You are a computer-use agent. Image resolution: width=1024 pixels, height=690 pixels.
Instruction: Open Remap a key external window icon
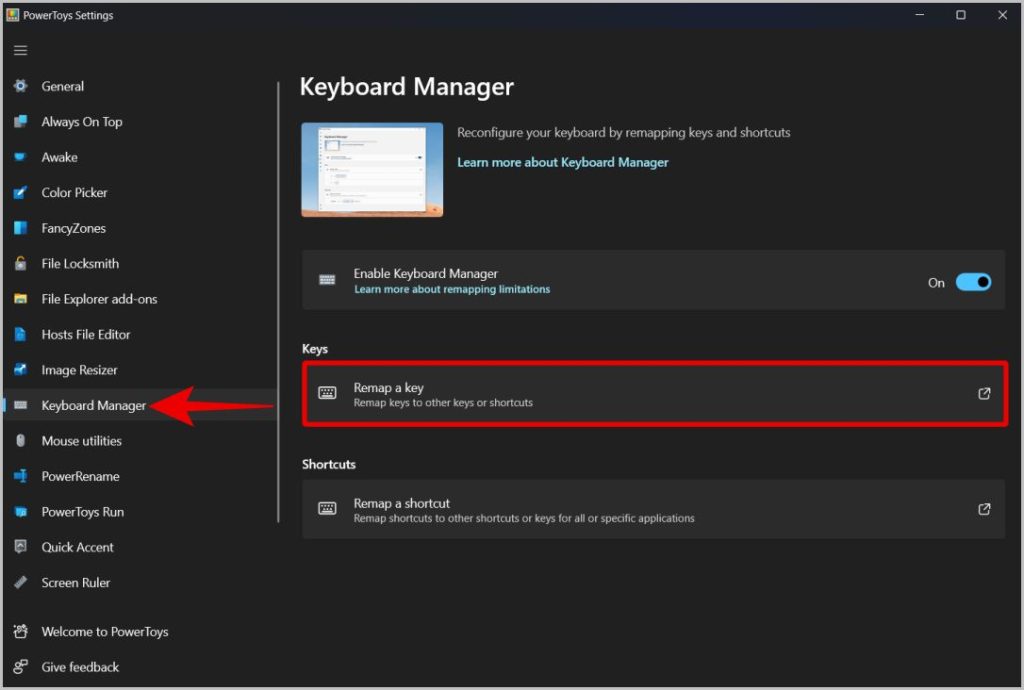pyautogui.click(x=984, y=393)
